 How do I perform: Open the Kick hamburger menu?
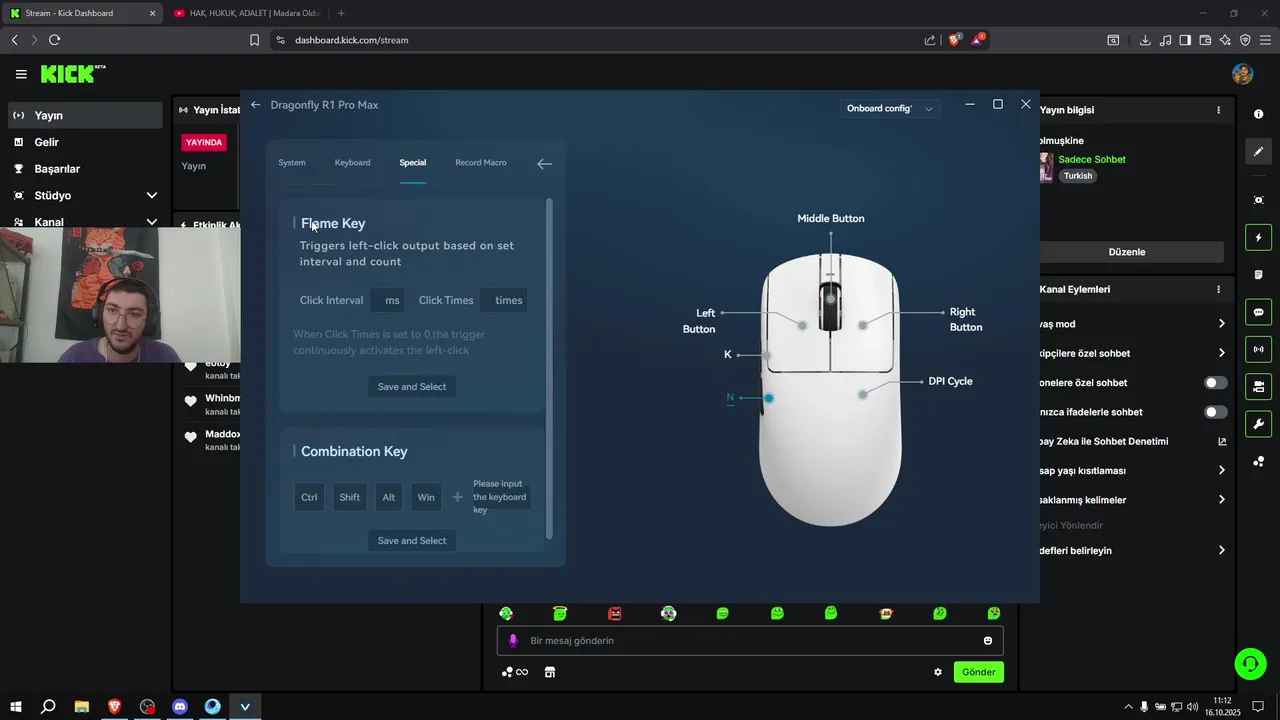click(x=21, y=74)
